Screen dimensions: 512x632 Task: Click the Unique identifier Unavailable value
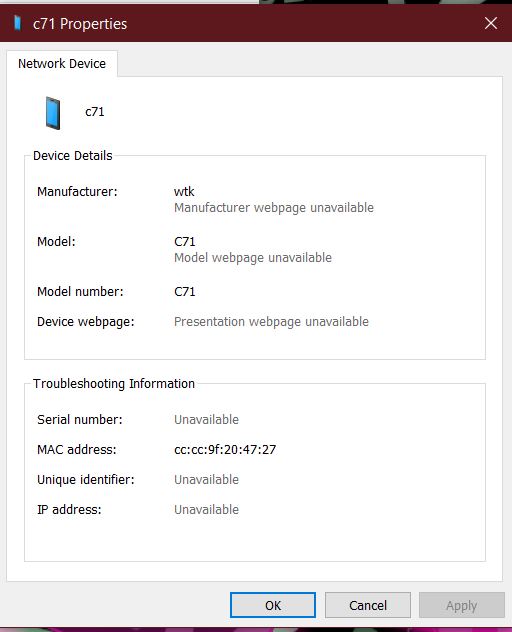point(206,480)
